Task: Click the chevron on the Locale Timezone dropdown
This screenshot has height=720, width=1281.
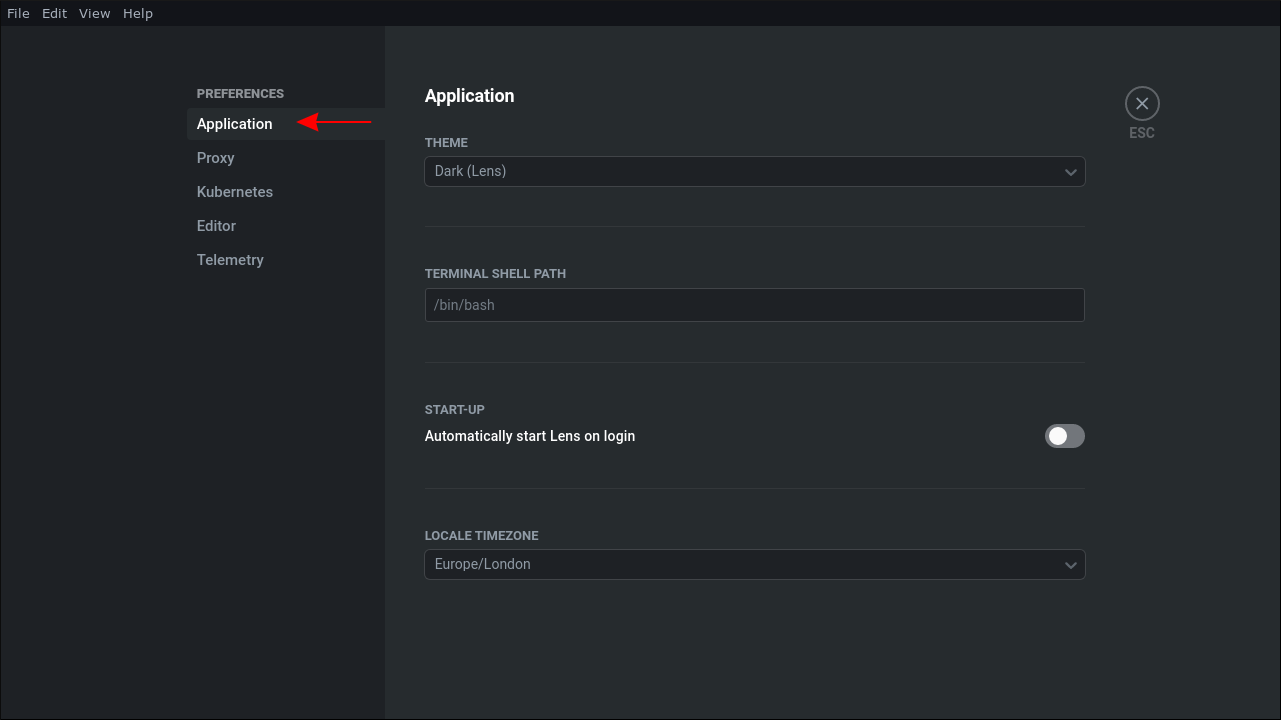Action: coord(1070,564)
